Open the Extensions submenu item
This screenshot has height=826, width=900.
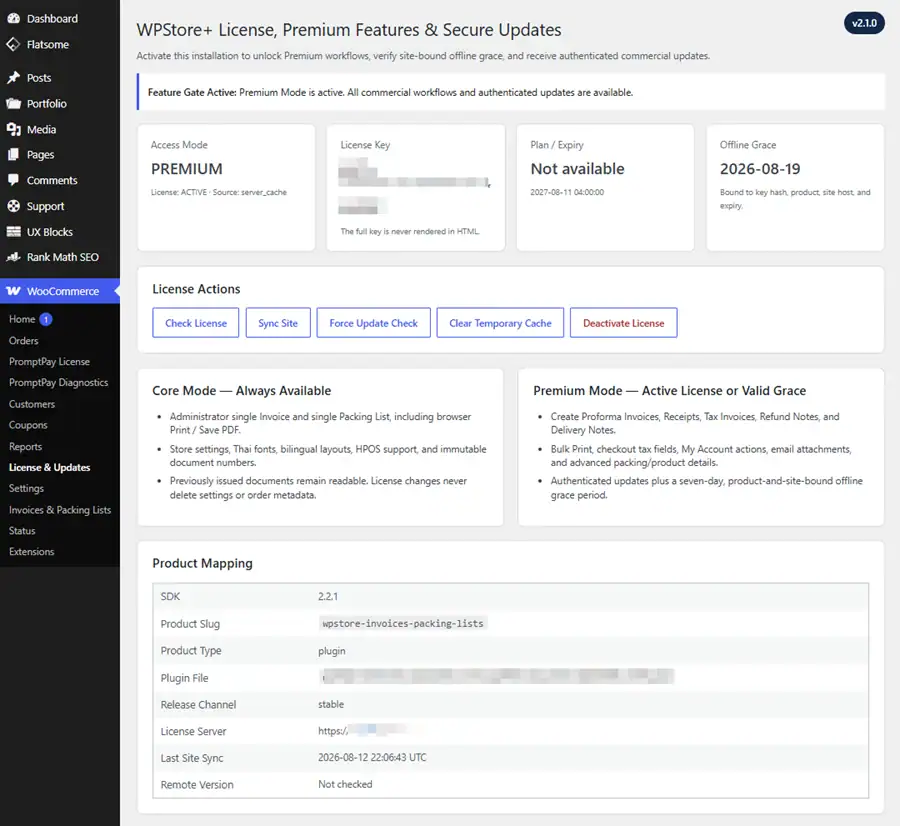click(x=32, y=552)
